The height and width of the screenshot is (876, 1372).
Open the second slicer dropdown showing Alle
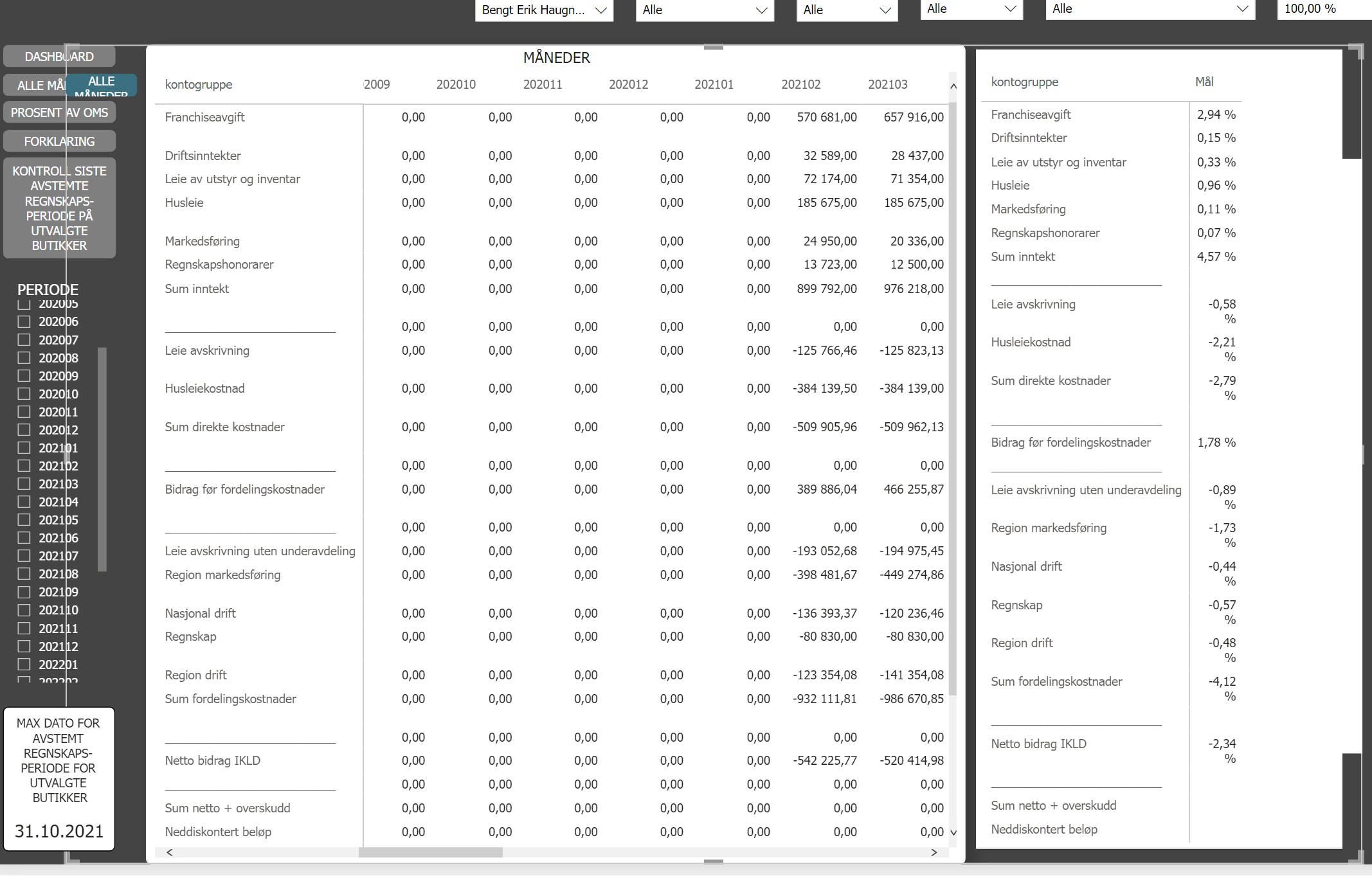pos(705,10)
